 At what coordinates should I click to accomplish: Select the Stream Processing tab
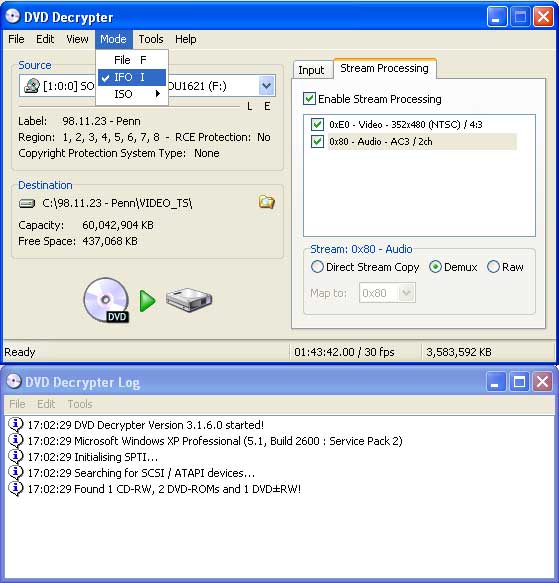coord(385,68)
